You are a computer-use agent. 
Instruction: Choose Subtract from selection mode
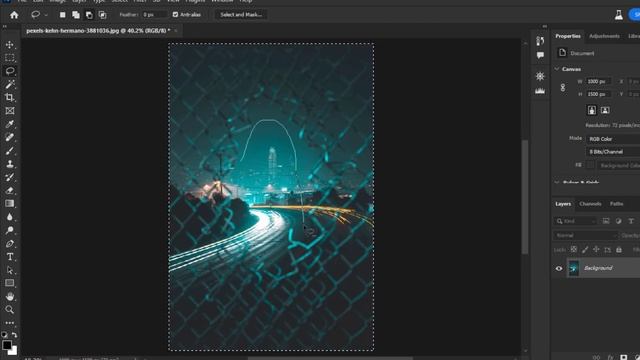[89, 15]
